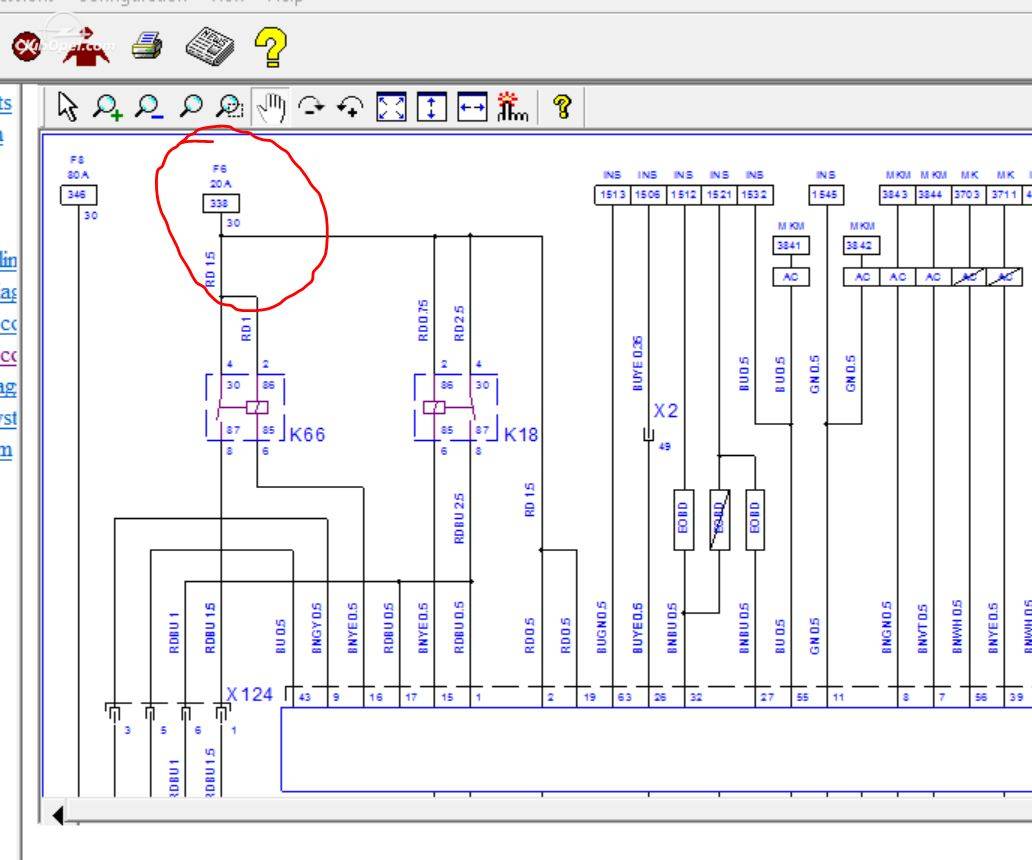Click reference box 3843
The height and width of the screenshot is (860, 1032).
tap(897, 195)
